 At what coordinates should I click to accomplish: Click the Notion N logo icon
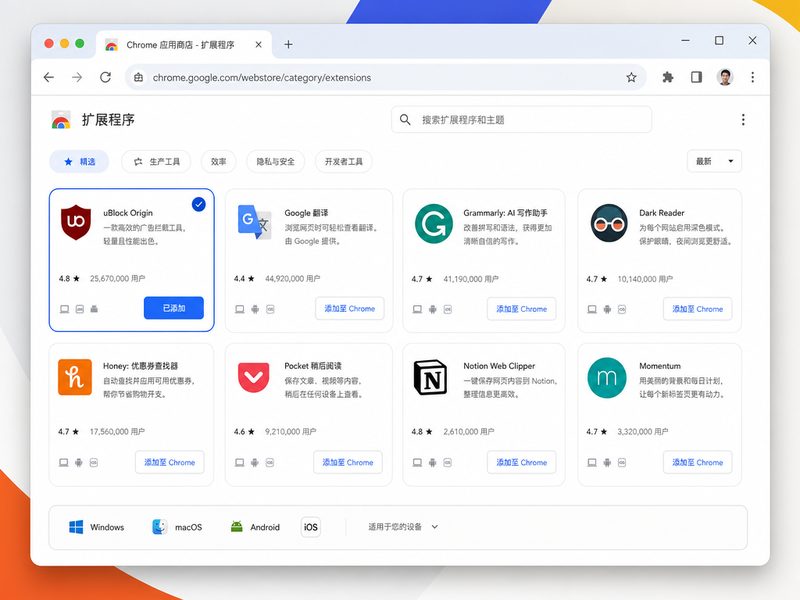[x=430, y=378]
